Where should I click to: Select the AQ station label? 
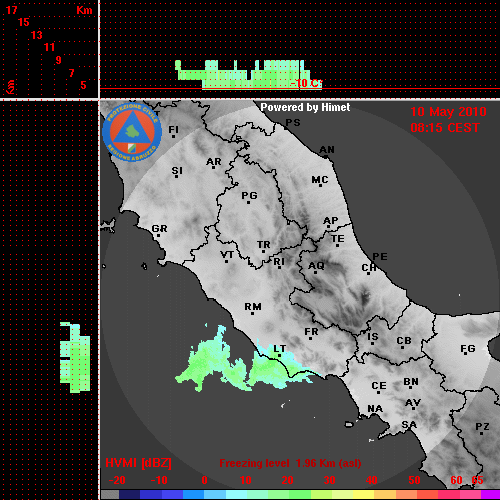pos(316,265)
